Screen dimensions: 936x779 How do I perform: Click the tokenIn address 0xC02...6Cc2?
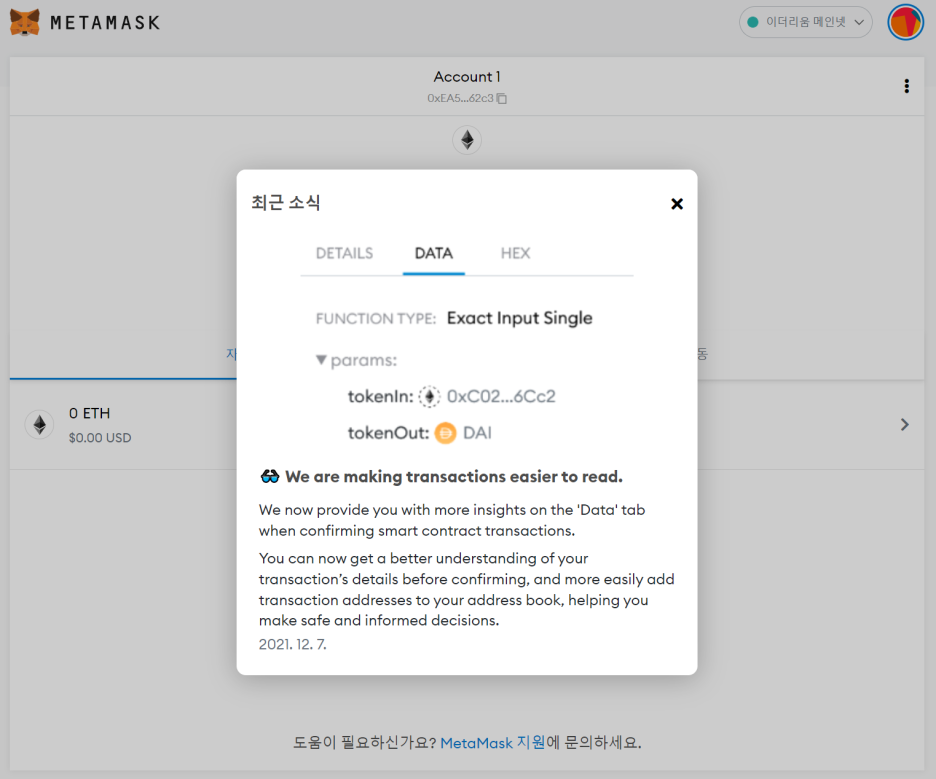point(501,396)
